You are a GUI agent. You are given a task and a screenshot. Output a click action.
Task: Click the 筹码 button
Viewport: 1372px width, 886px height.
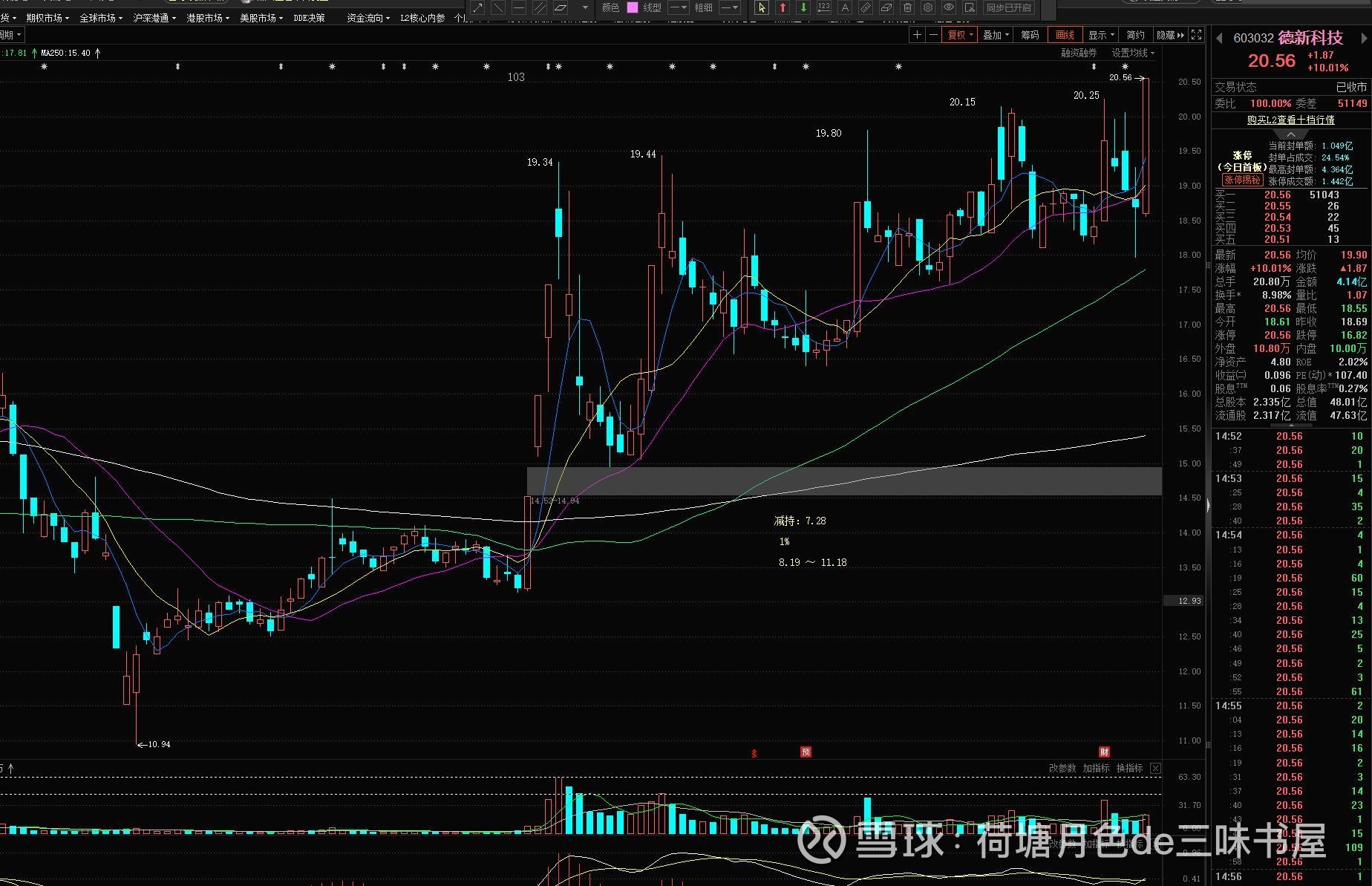click(x=1030, y=35)
